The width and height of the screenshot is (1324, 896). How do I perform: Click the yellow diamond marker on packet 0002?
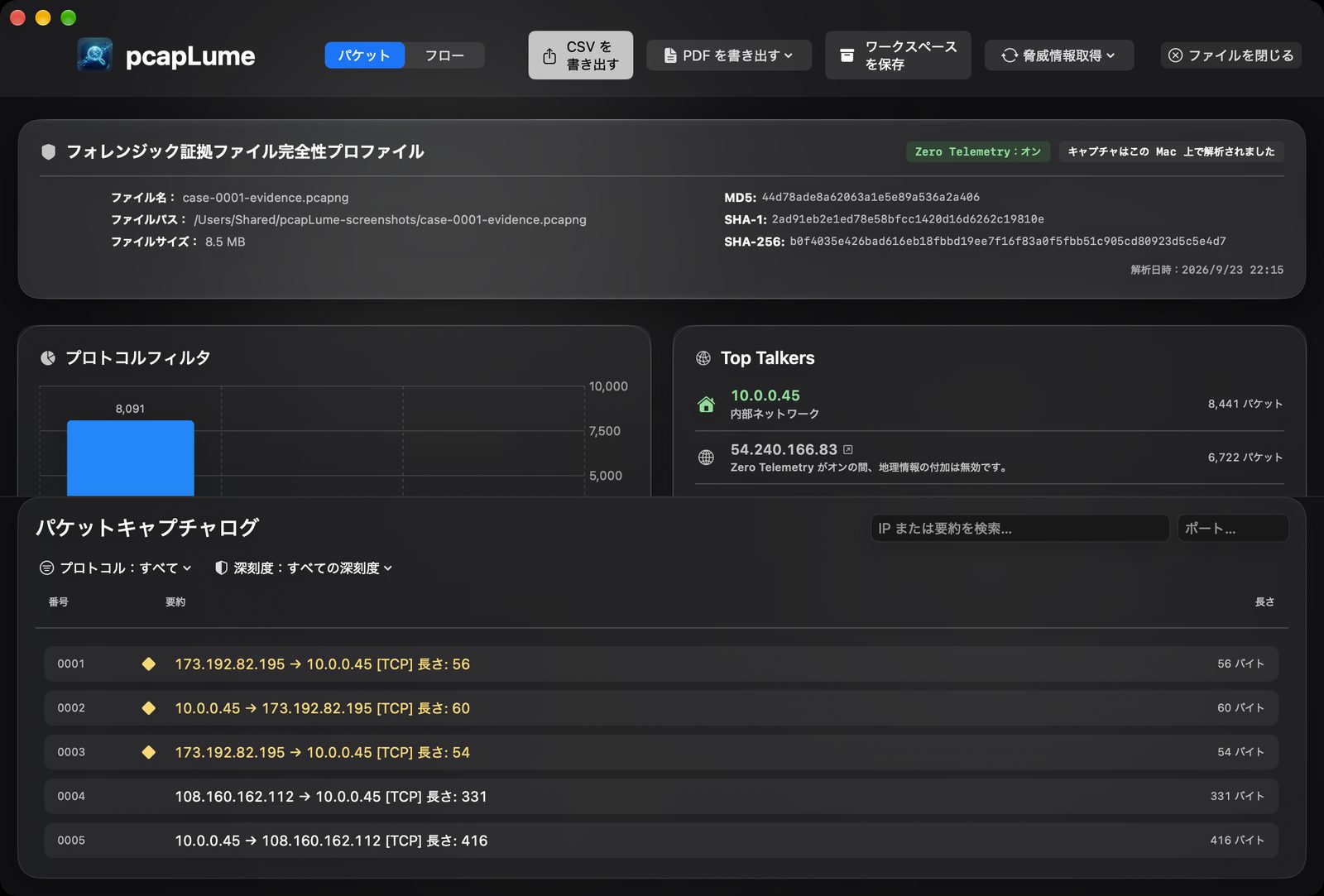pyautogui.click(x=149, y=708)
